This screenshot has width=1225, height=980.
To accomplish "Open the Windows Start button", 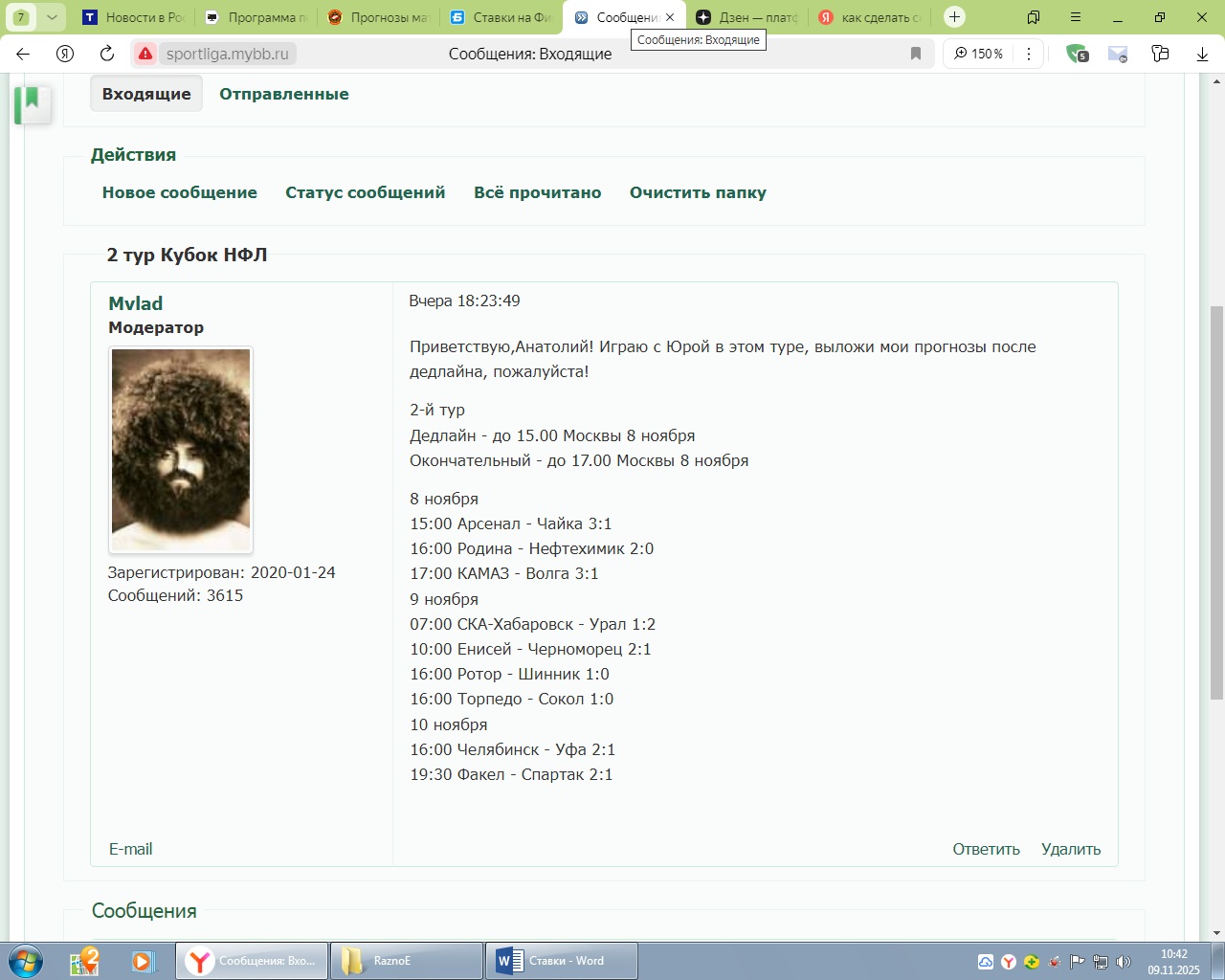I will coord(26,961).
